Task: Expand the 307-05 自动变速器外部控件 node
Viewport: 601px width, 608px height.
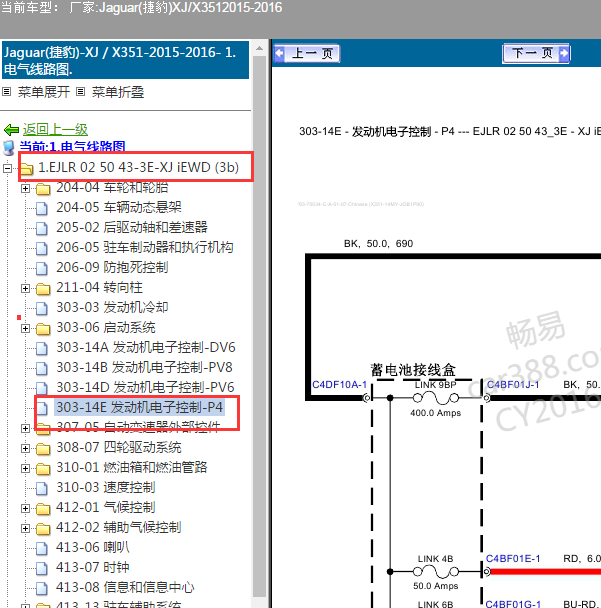Action: [25, 428]
